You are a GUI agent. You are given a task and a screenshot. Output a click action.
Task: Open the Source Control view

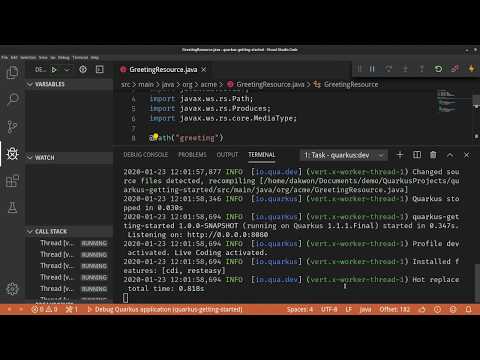coord(12,127)
